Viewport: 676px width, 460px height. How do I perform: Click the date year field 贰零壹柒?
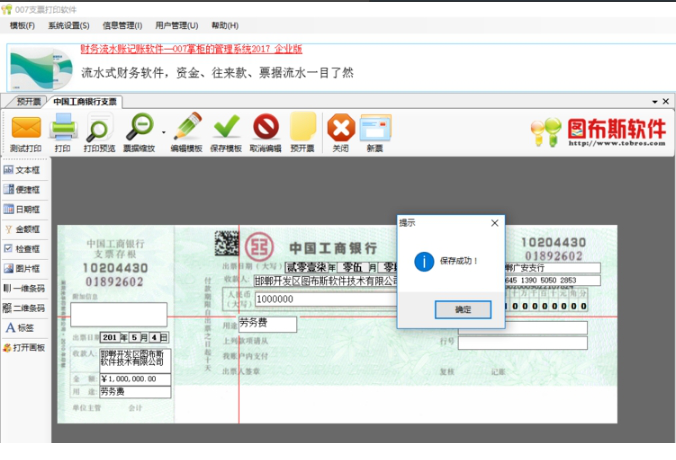pos(306,267)
